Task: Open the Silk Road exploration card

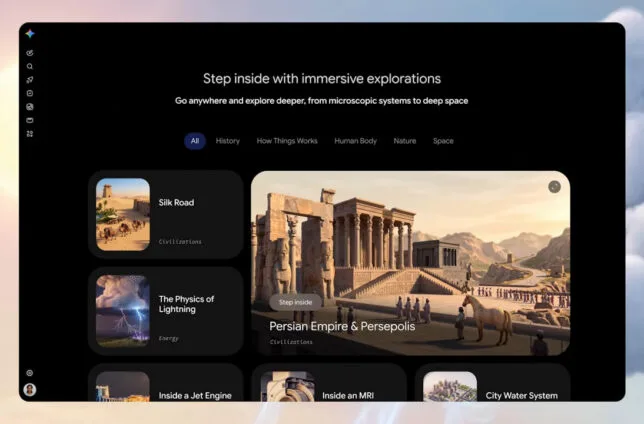Action: point(166,214)
